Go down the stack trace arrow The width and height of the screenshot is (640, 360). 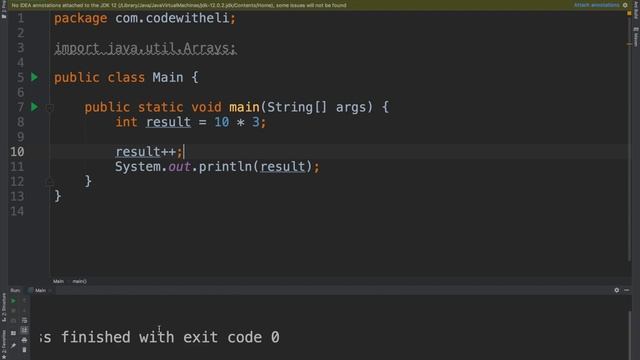click(24, 311)
